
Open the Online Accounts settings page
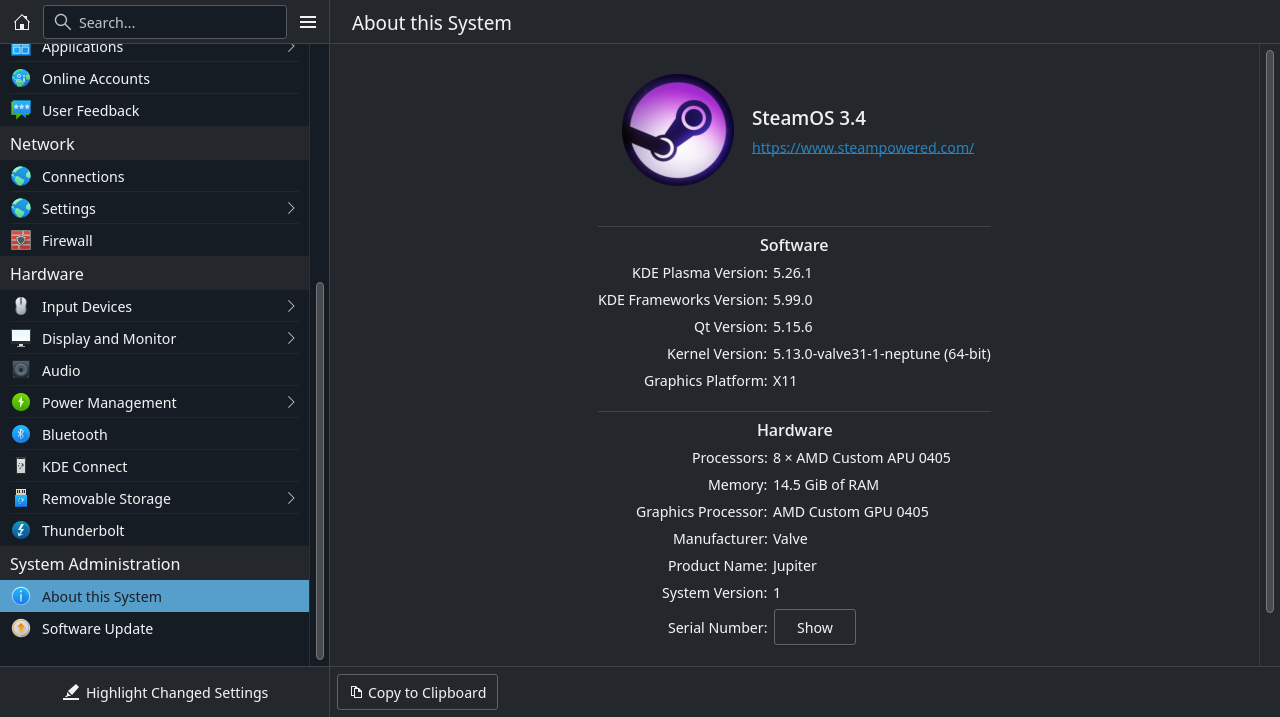point(154,78)
